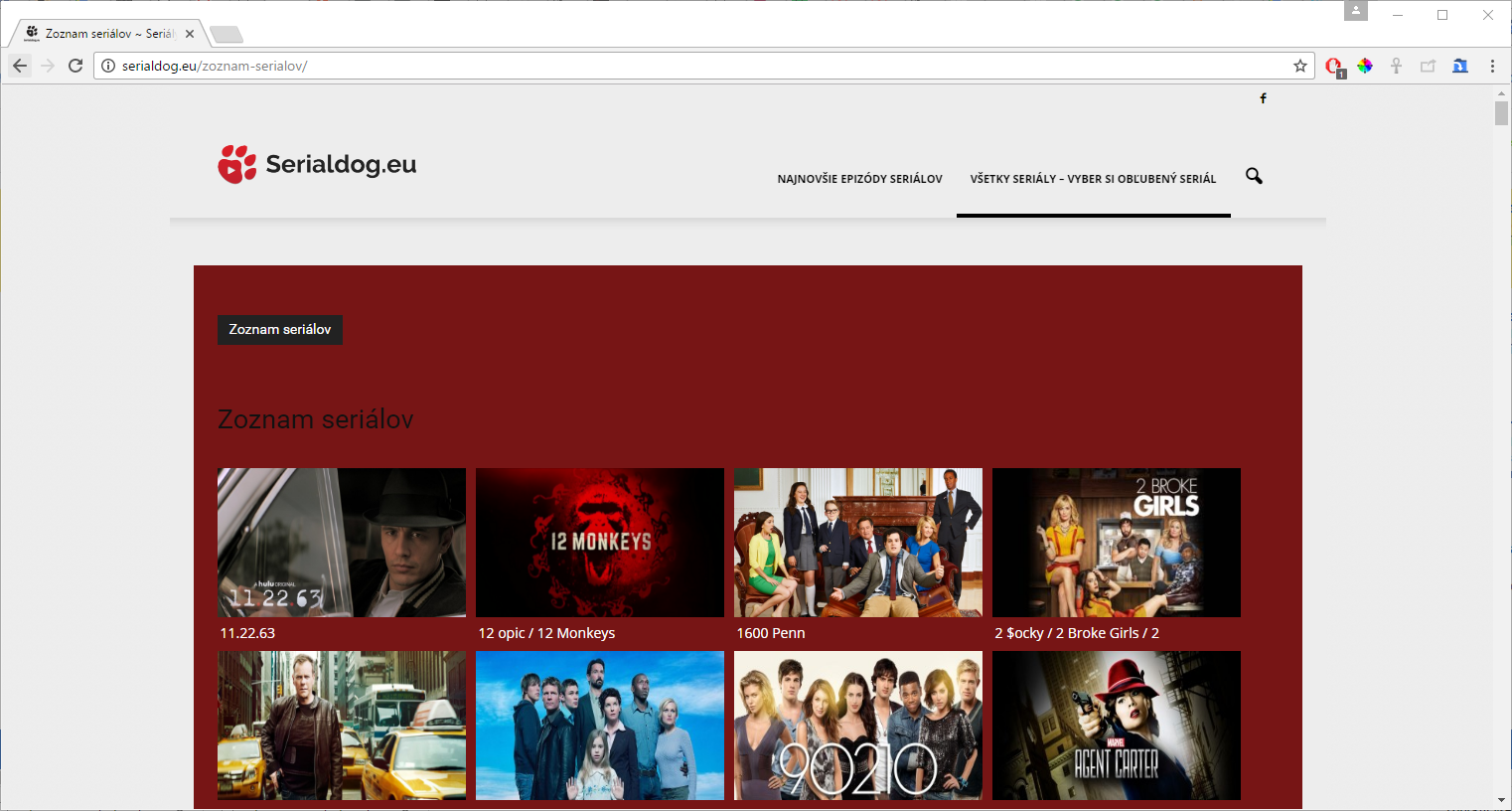Click the scrollbar down arrow
The image size is (1512, 811).
pos(1501,800)
